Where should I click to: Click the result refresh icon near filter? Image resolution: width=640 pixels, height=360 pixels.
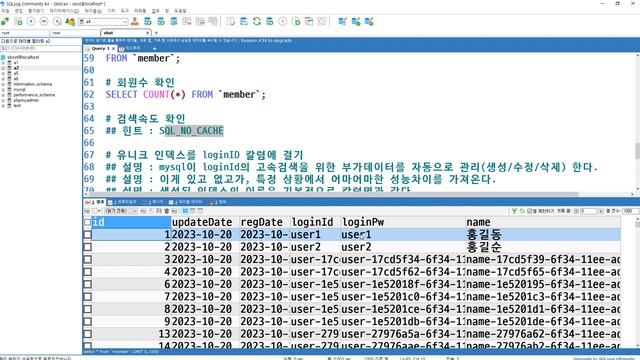522,211
